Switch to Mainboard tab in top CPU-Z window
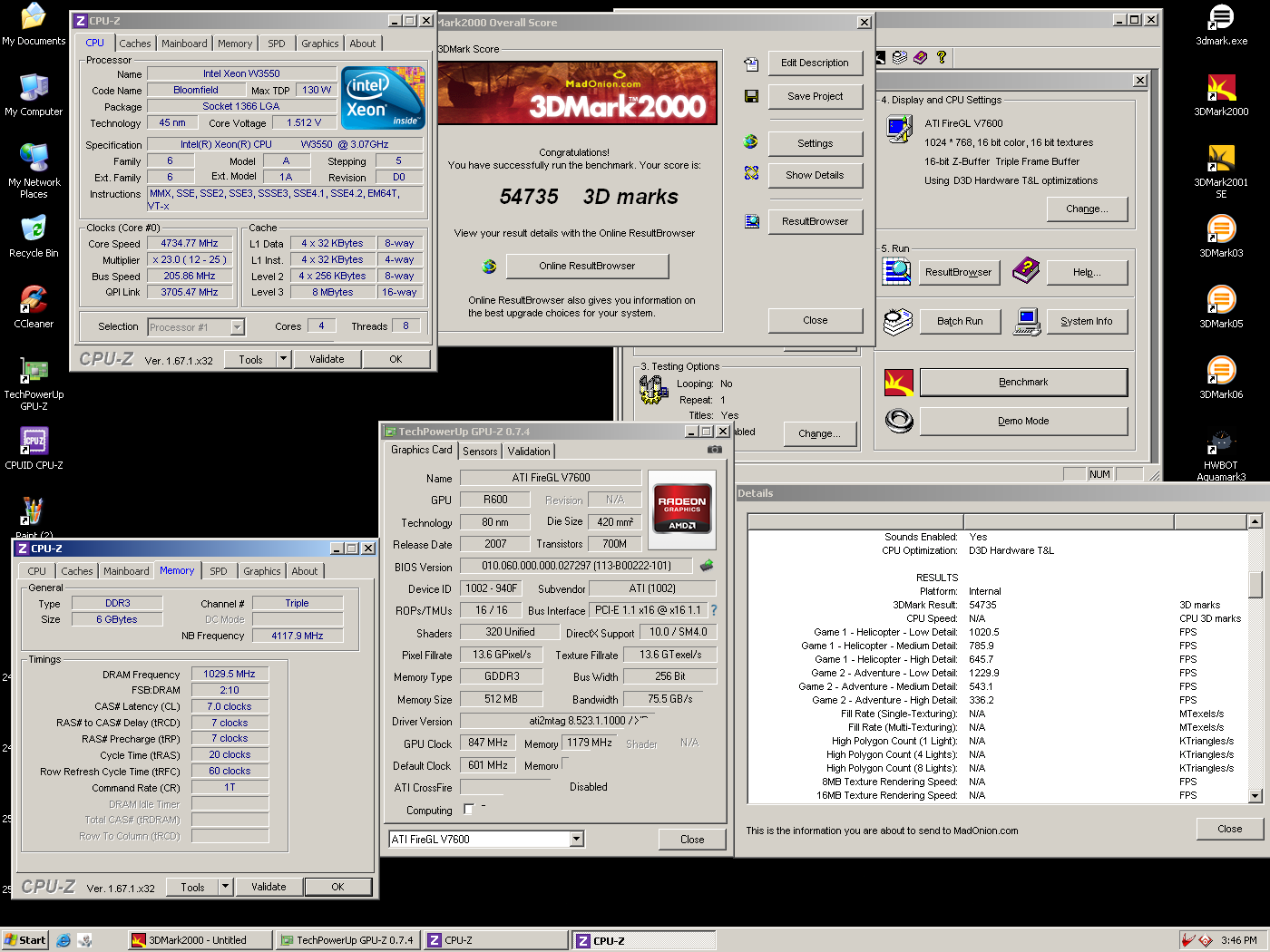The image size is (1270, 952). coord(184,44)
